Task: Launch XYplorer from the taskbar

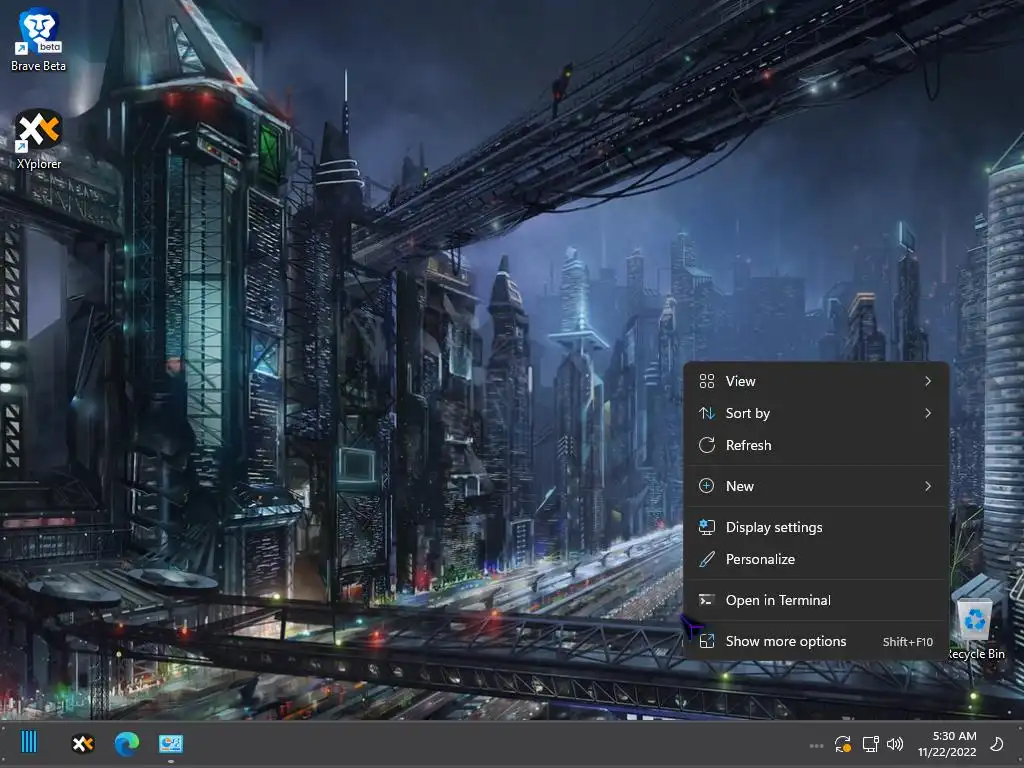Action: coord(83,743)
